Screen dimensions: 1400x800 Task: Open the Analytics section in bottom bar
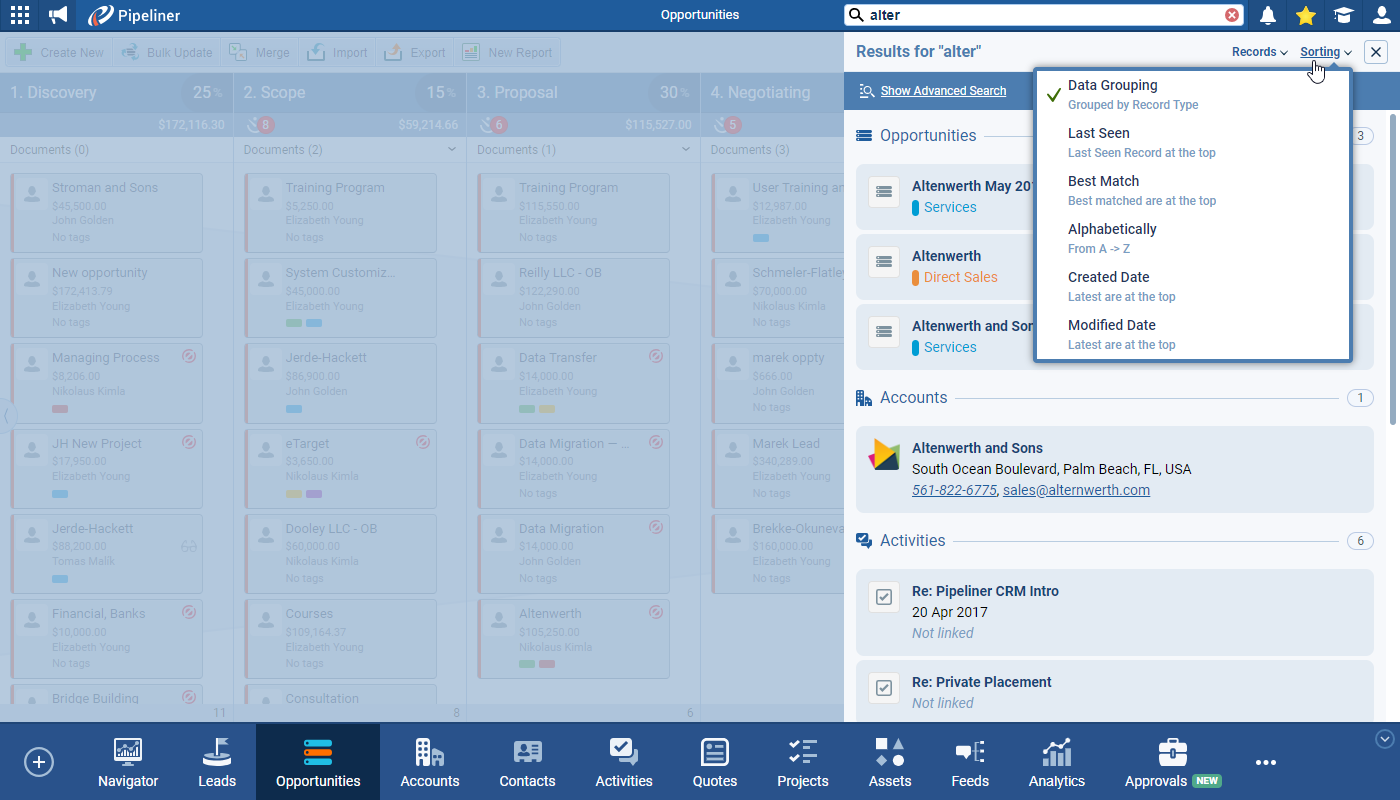pyautogui.click(x=1056, y=763)
